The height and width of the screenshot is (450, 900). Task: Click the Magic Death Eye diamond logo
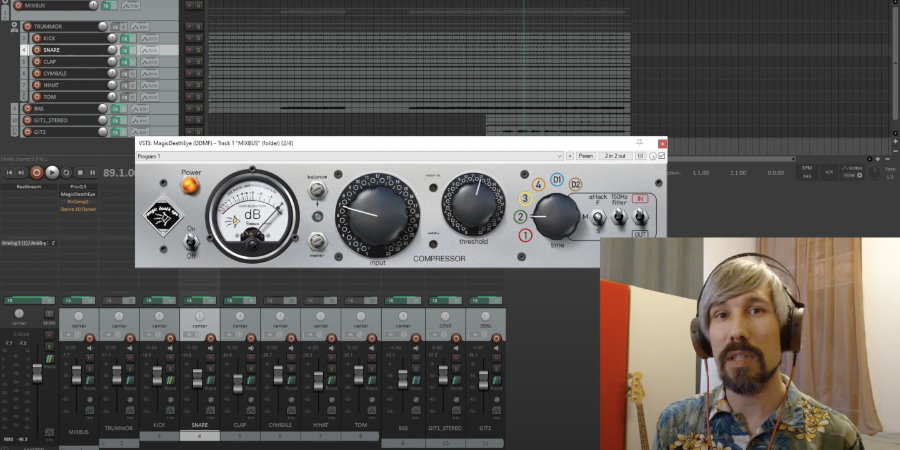[163, 215]
